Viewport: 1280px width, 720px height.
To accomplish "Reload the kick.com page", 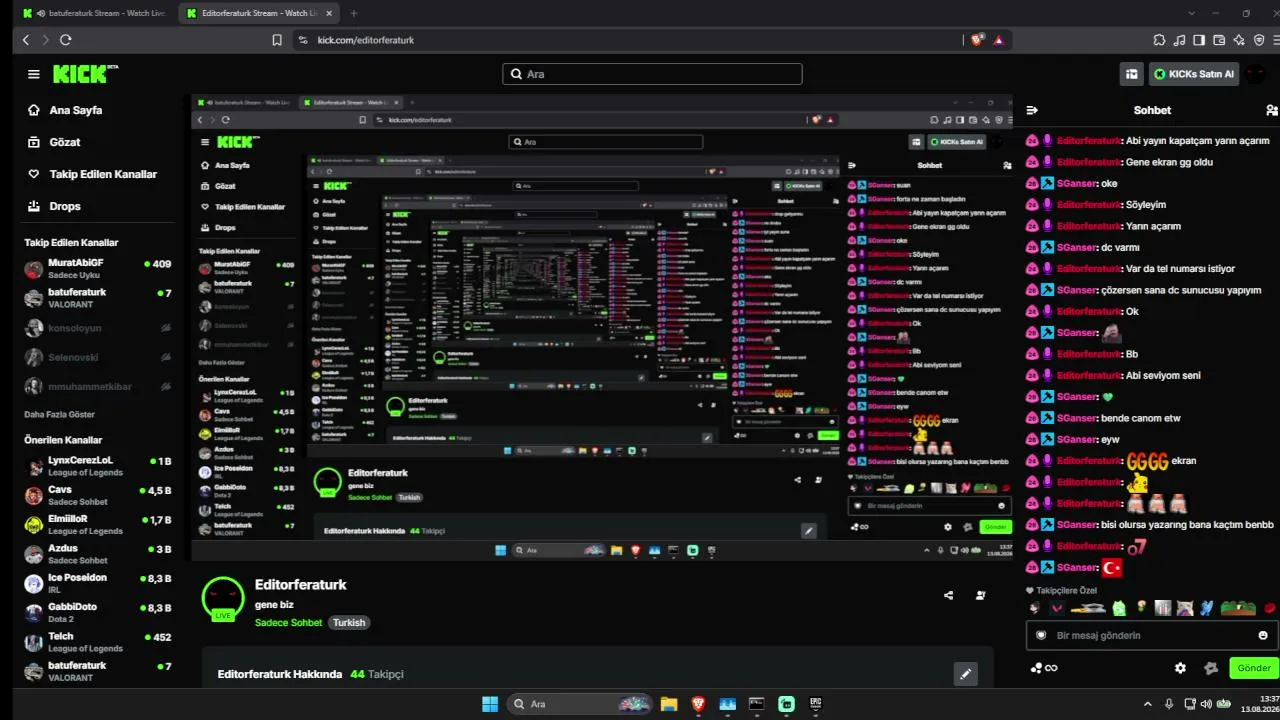I will click(x=65, y=40).
